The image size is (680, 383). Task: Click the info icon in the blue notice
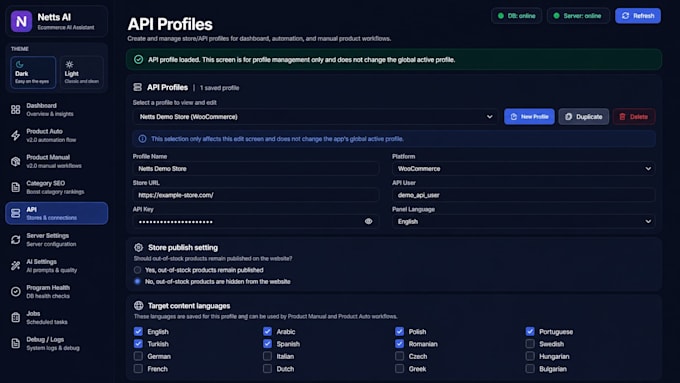point(142,139)
